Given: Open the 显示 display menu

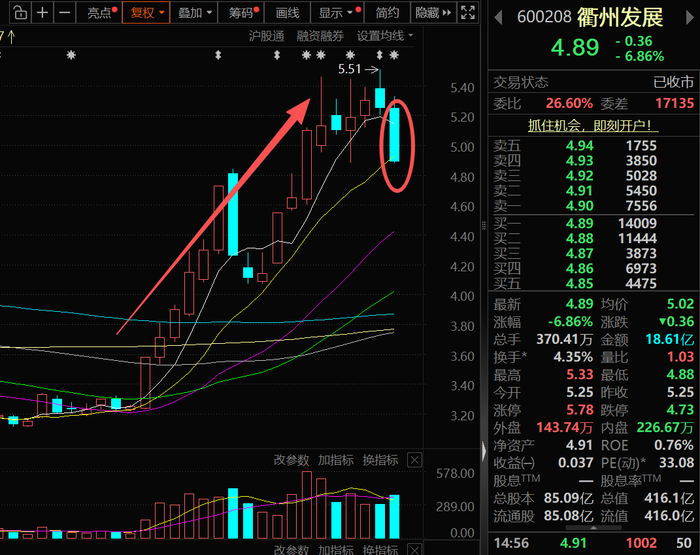Looking at the screenshot, I should [x=336, y=13].
